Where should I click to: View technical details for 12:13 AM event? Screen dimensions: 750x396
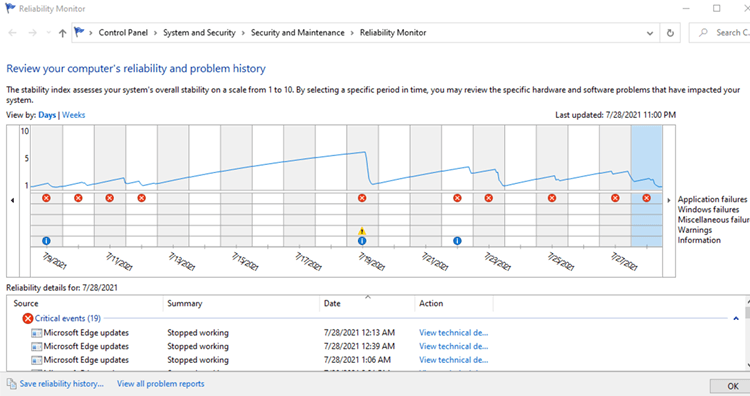[453, 332]
